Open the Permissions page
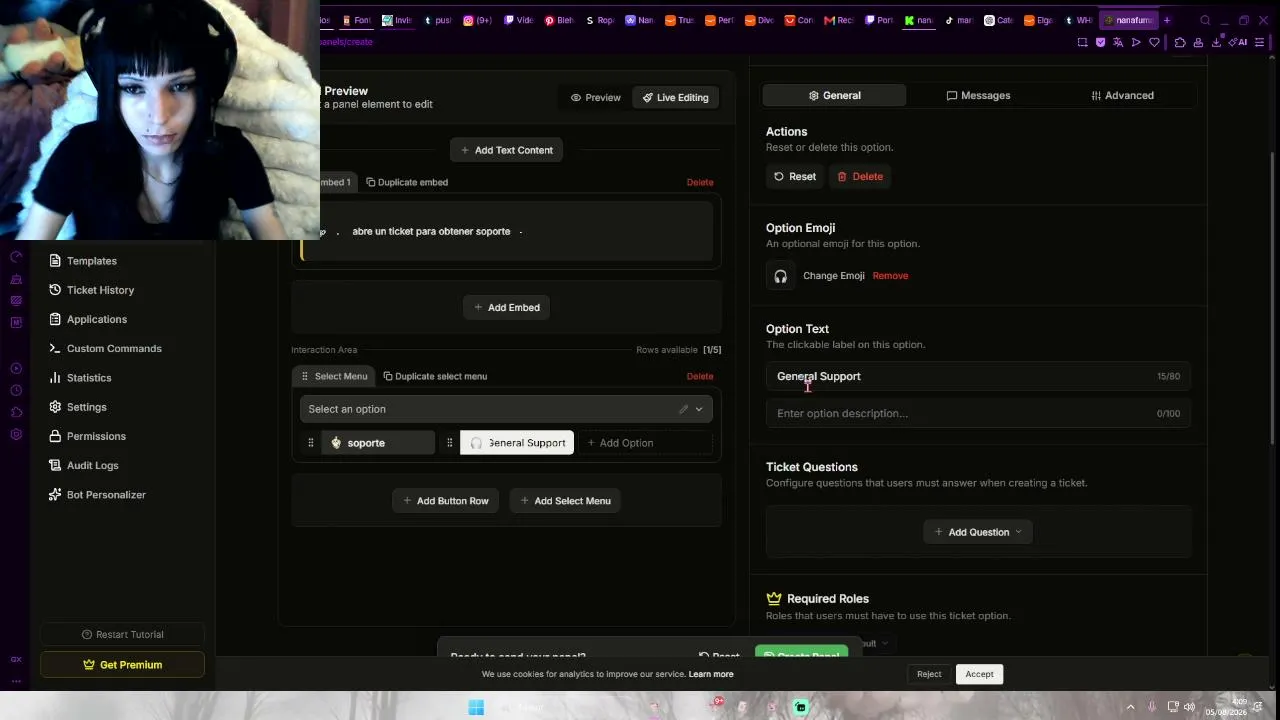This screenshot has width=1280, height=720. click(88, 436)
